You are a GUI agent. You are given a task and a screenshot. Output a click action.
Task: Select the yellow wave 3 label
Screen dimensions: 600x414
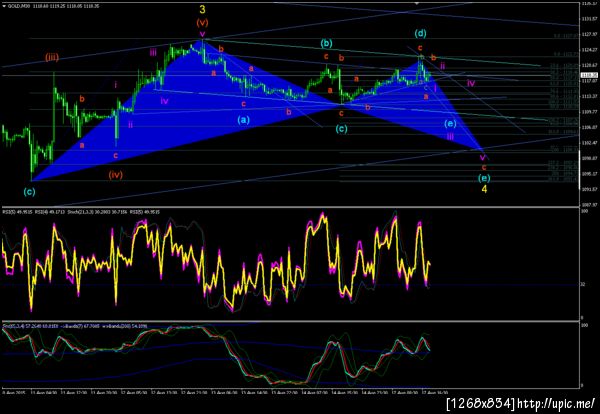(202, 10)
